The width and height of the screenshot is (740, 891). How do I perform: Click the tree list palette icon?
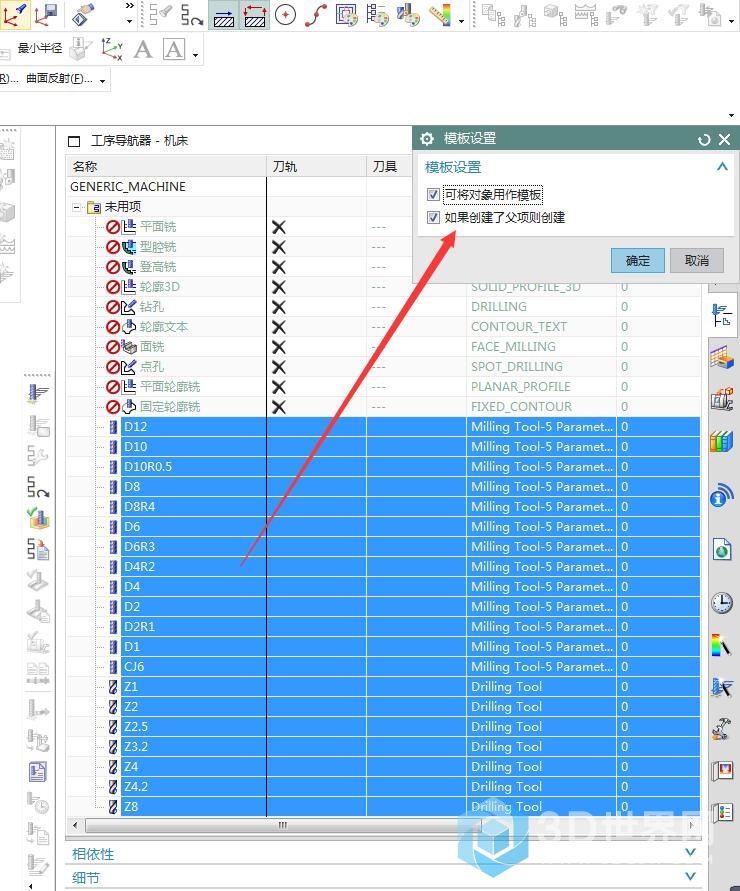[x=377, y=15]
